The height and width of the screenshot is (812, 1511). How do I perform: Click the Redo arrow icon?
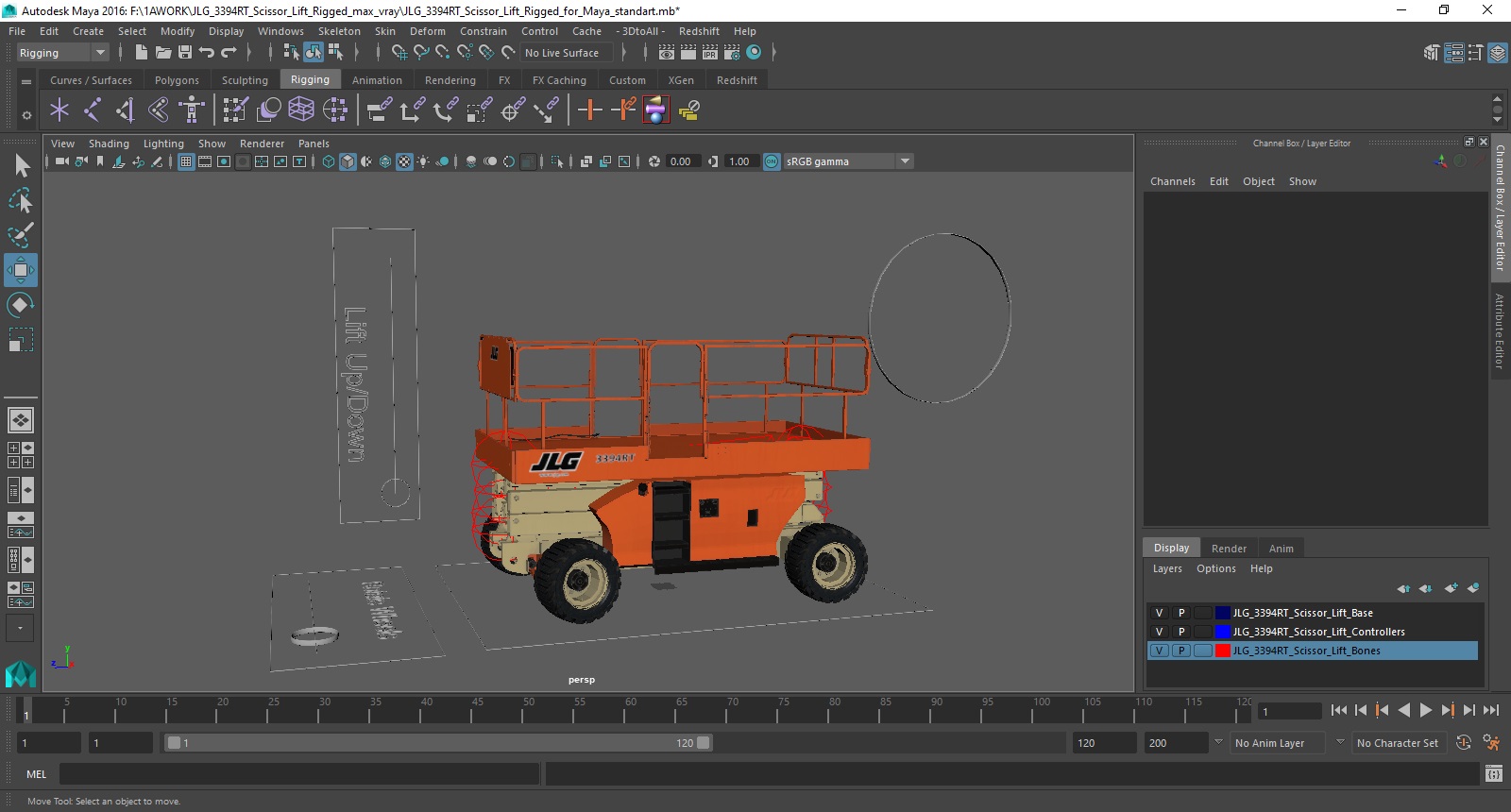click(x=229, y=53)
